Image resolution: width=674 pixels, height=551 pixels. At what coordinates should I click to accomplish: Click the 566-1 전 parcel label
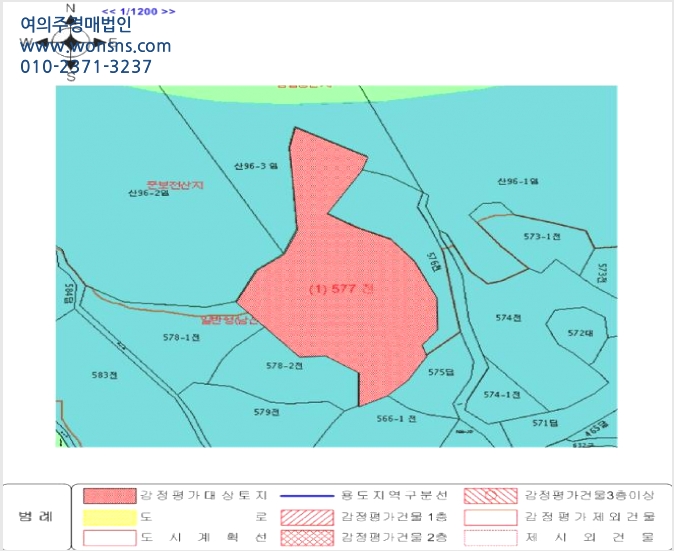pos(396,418)
